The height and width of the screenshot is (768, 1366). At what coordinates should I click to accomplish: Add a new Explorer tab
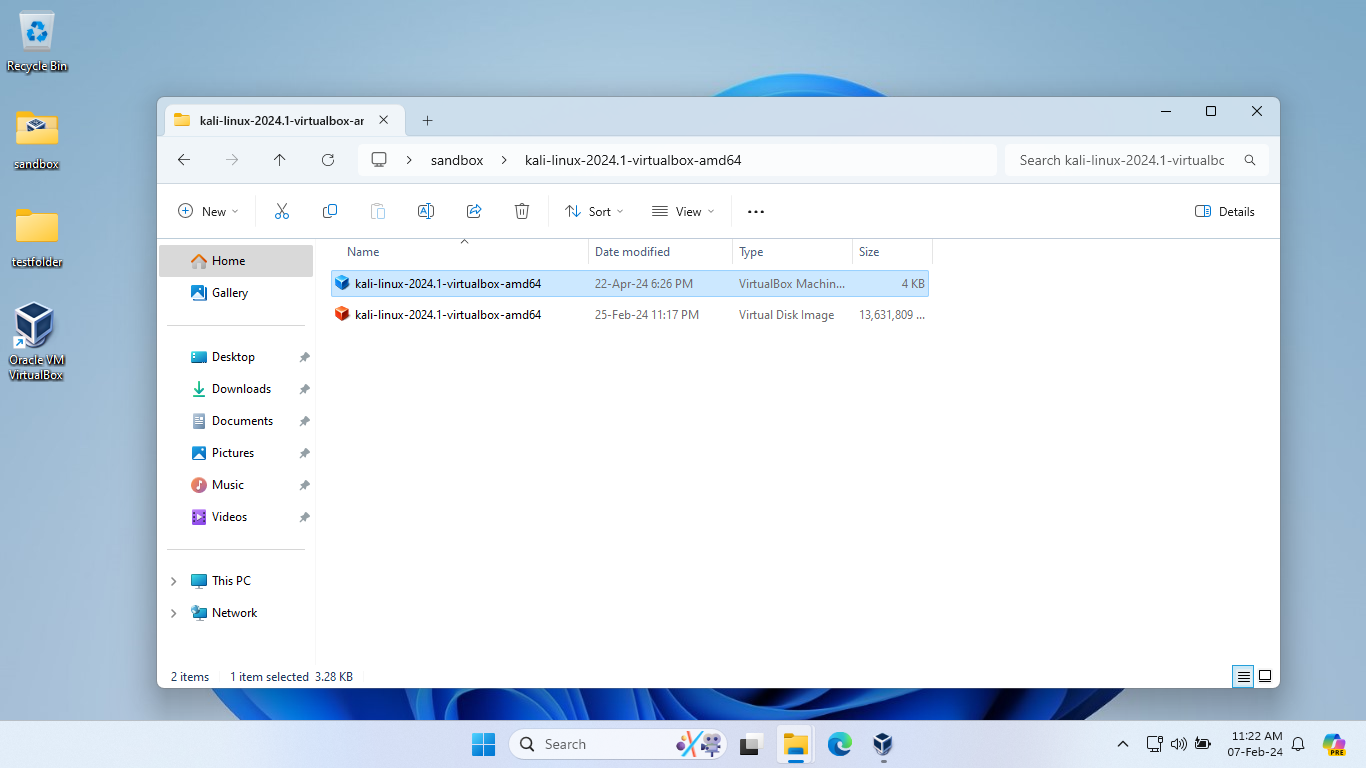427,120
